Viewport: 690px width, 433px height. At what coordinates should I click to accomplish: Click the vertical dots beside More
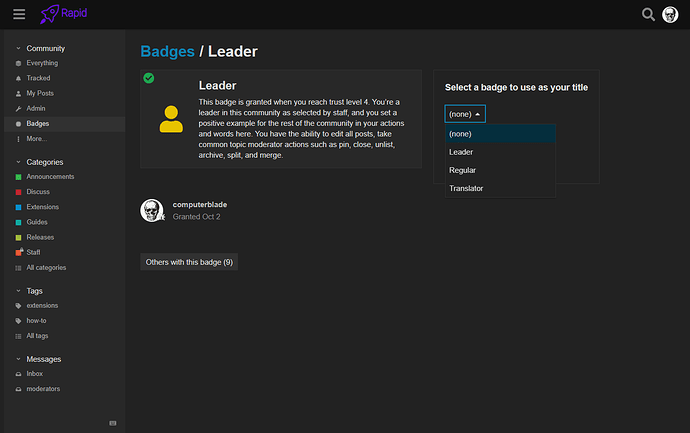[x=18, y=139]
